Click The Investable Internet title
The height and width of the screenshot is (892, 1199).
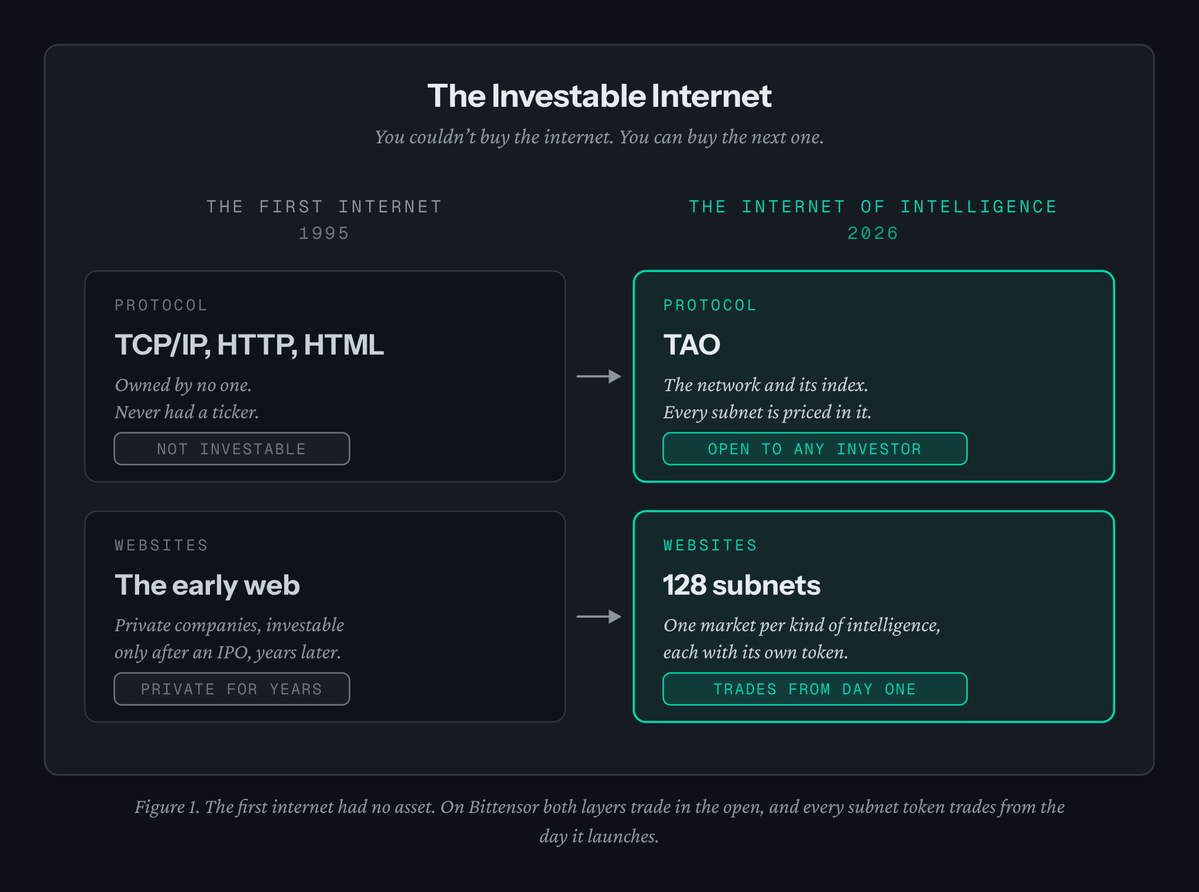[599, 96]
